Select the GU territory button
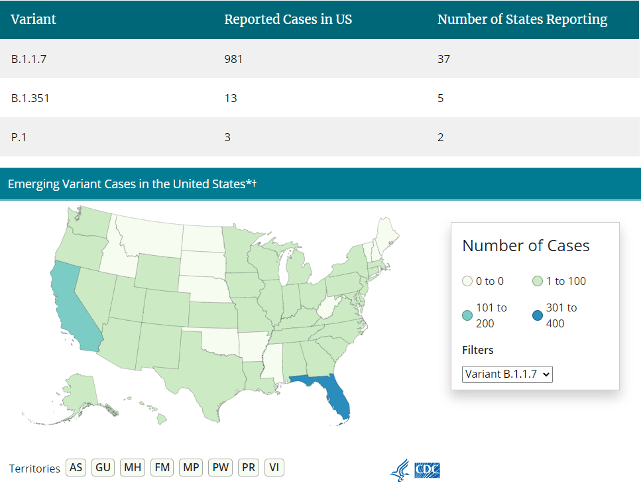Image resolution: width=642 pixels, height=504 pixels. (x=103, y=468)
